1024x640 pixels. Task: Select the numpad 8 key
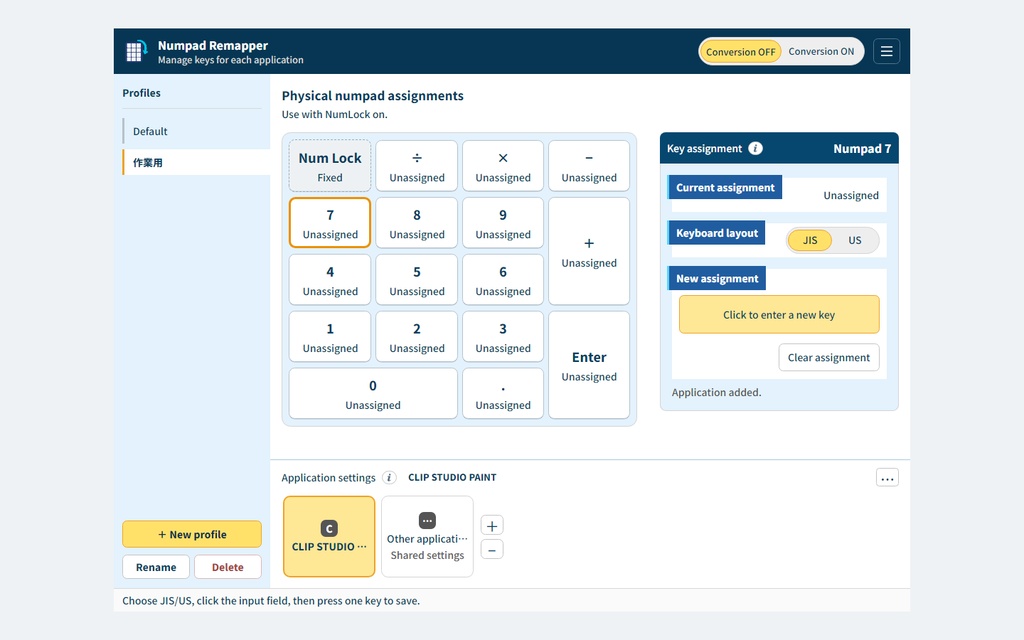(x=417, y=223)
